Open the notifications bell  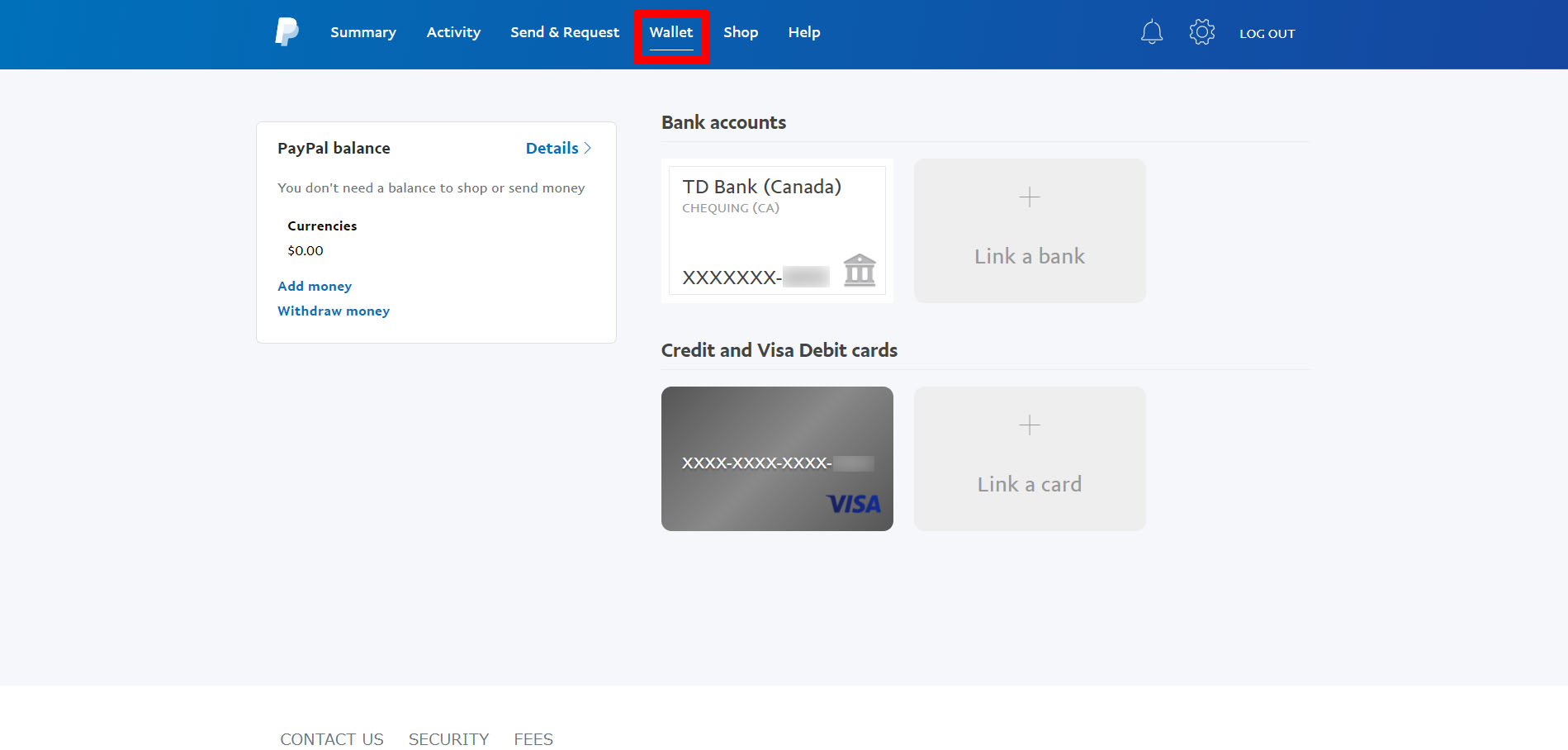1152,32
